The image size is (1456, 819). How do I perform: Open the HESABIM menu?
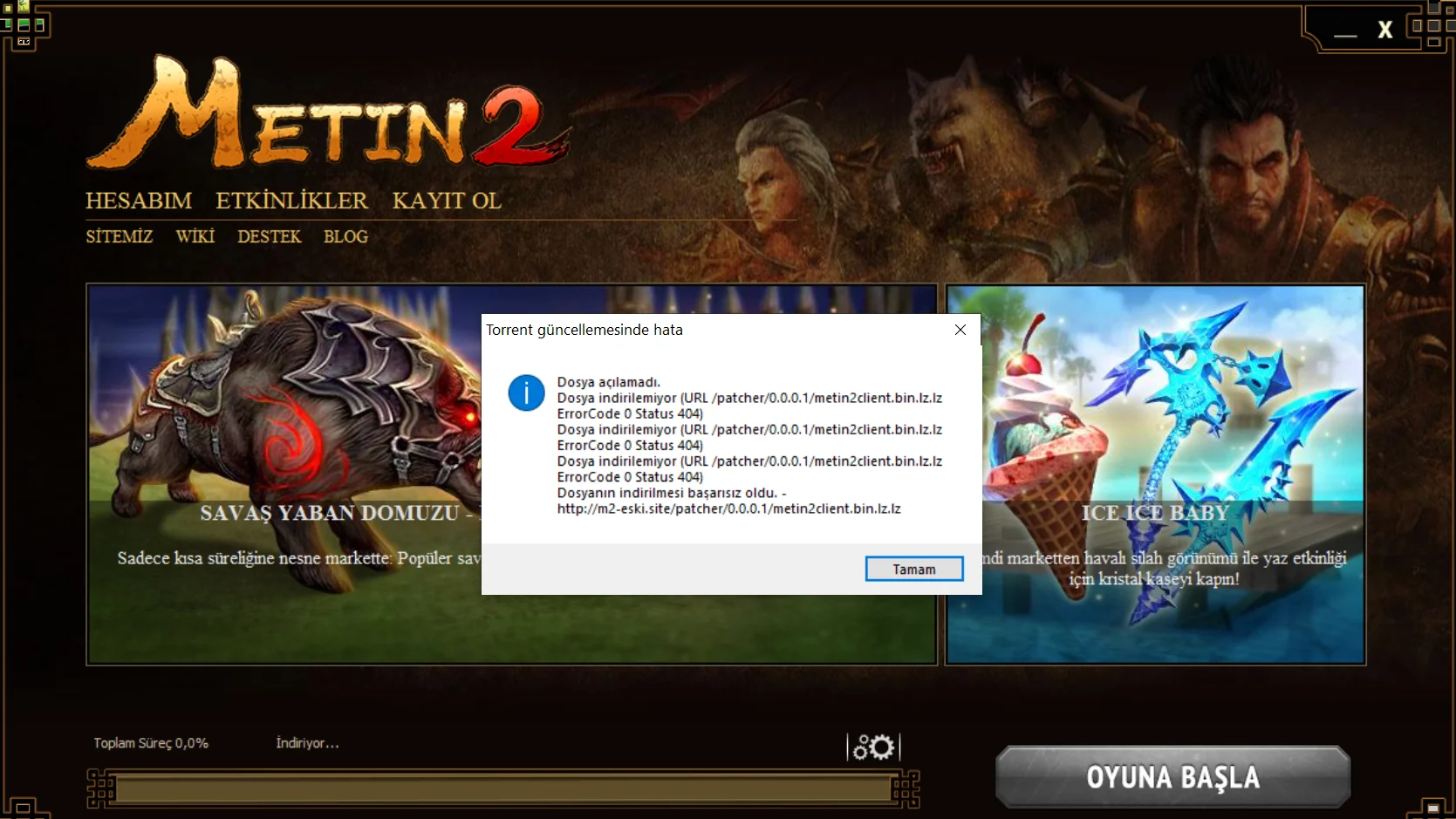[139, 201]
